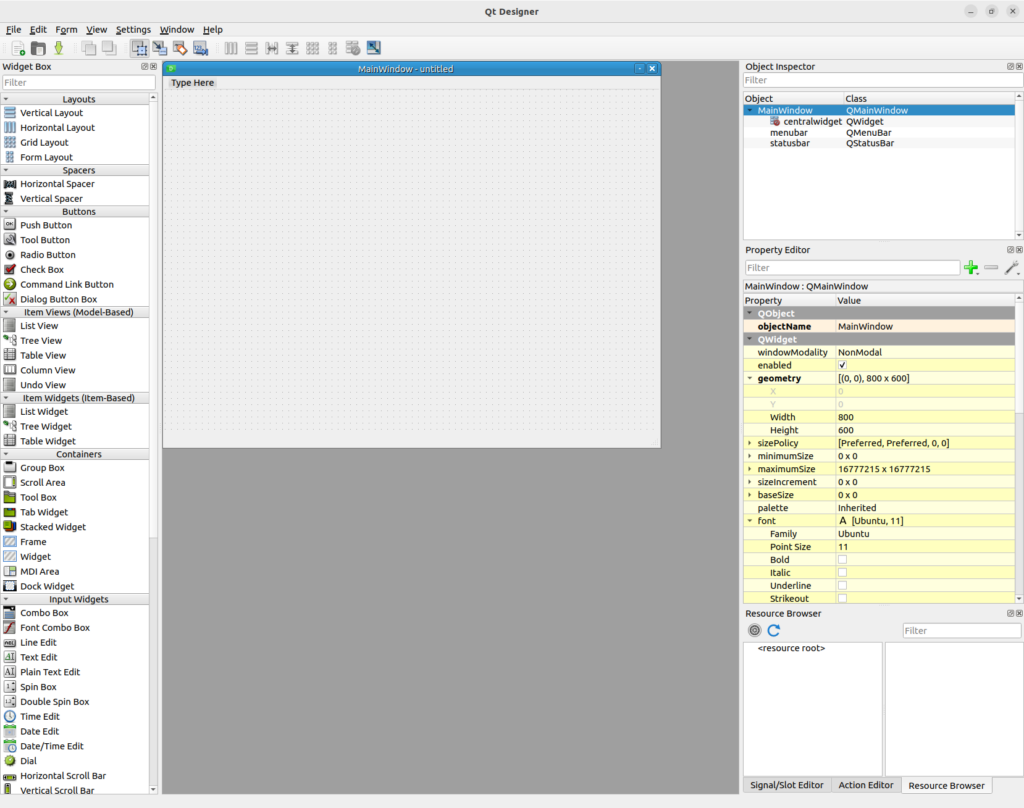Screen dimensions: 1024x808
Task: Expand the sizePolicy property
Action: [x=750, y=443]
